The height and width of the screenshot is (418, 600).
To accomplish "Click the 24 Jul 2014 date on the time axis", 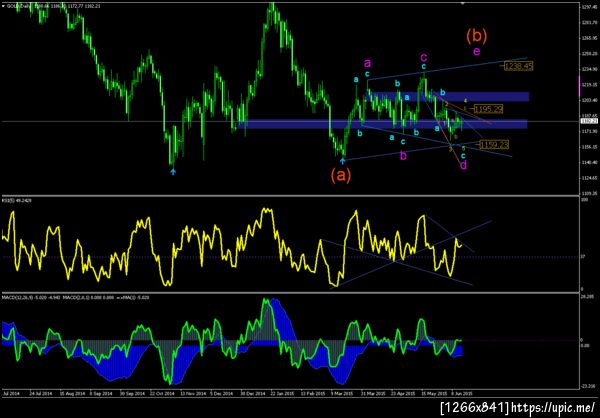I will point(41,393).
